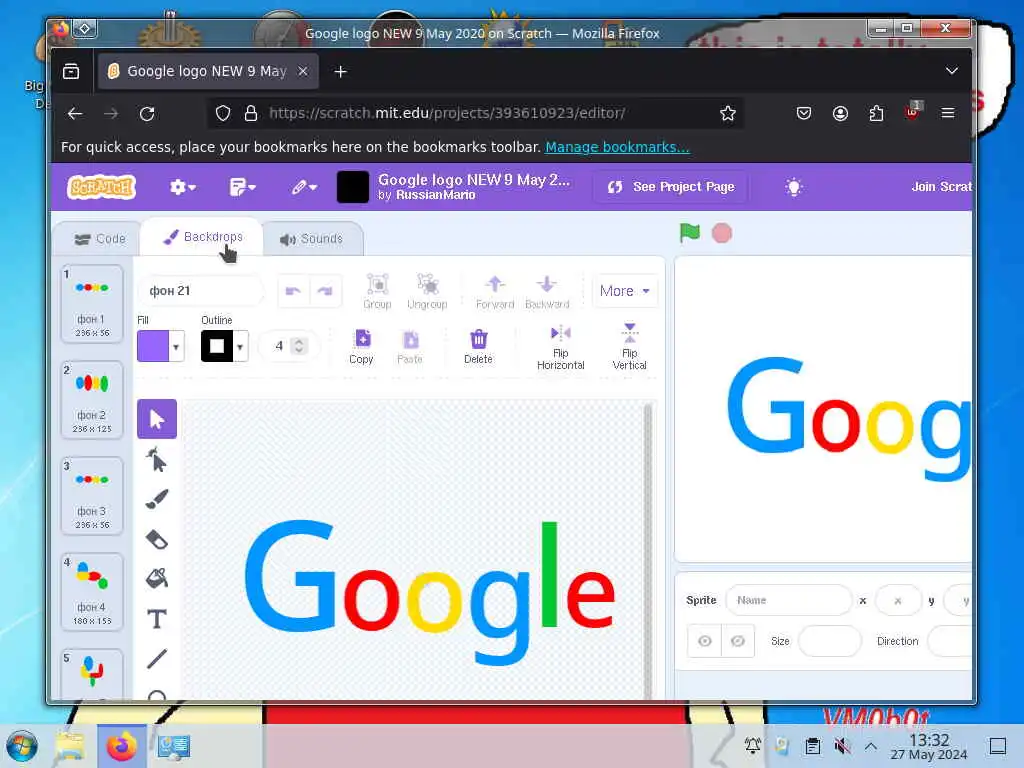Screen dimensions: 1024x768
Task: Open File Explorer from taskbar
Action: click(70, 746)
